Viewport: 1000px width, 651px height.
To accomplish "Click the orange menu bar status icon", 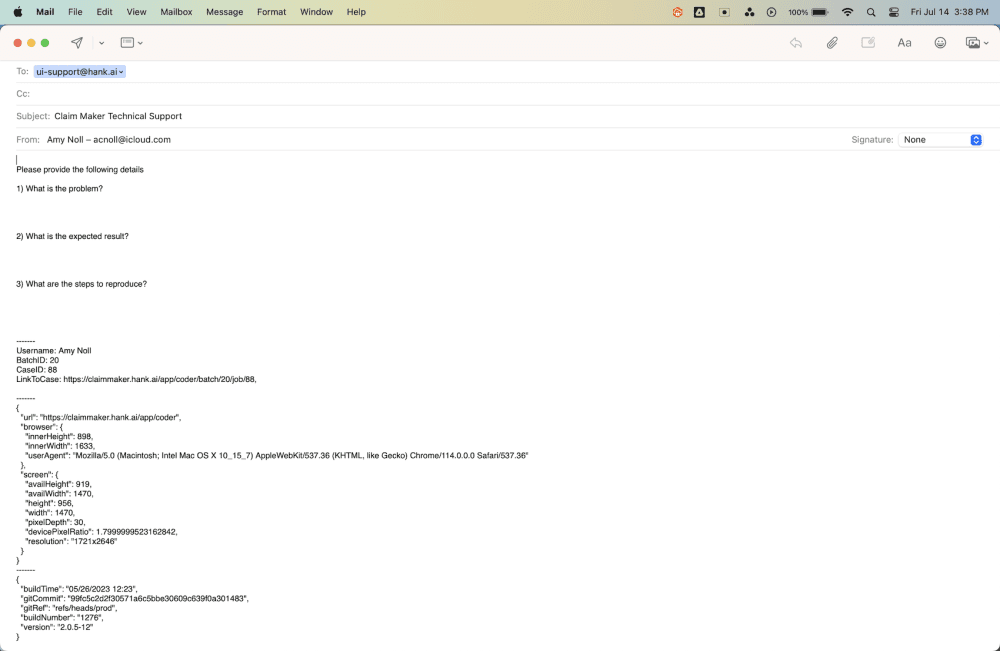I will [677, 11].
